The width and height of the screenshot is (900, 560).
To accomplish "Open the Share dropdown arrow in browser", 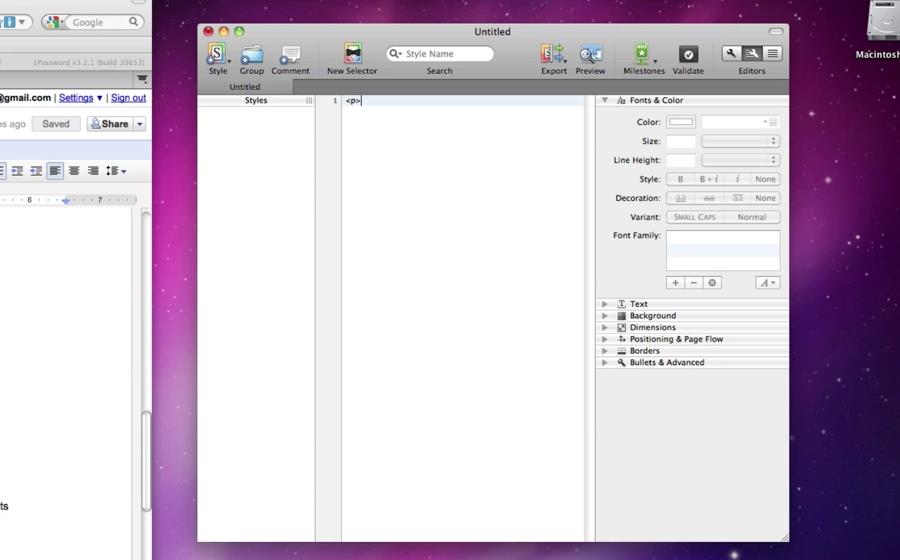I will pyautogui.click(x=139, y=124).
